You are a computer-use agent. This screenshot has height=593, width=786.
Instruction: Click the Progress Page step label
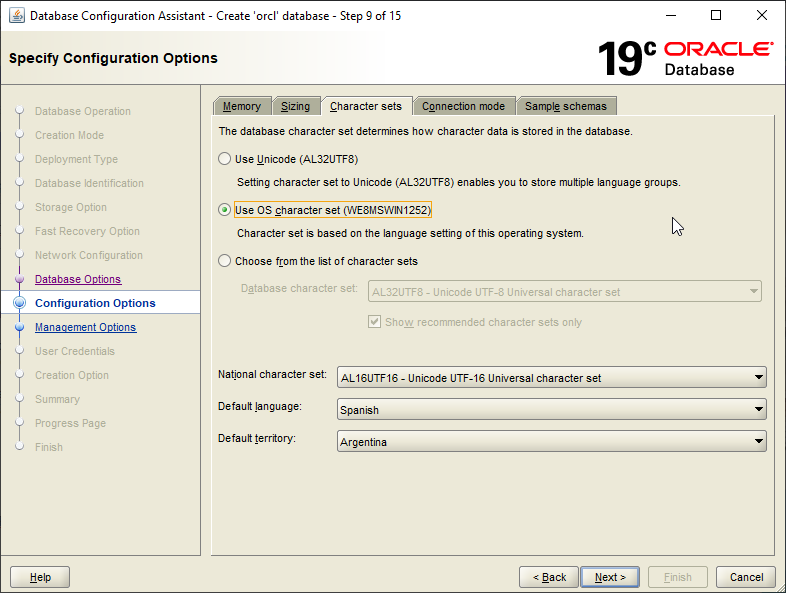70,424
